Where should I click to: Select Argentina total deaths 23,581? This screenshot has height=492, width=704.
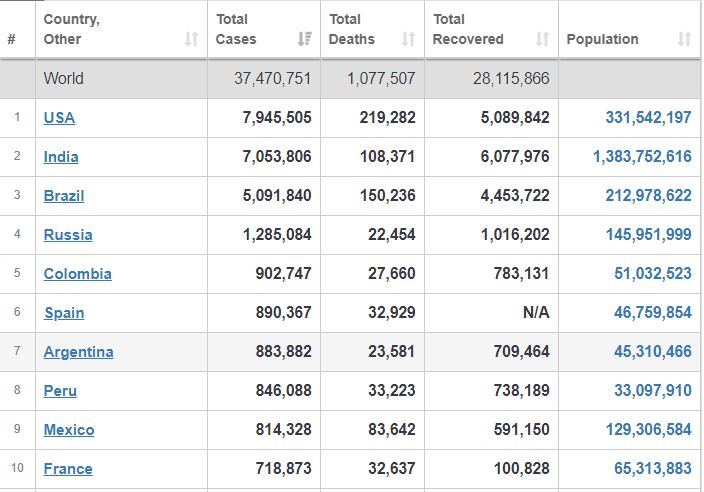392,352
